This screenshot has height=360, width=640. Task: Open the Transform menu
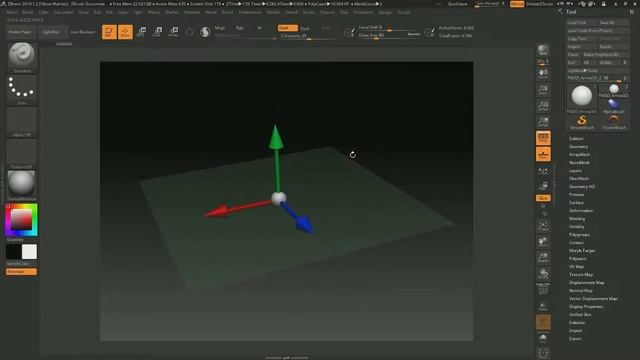click(363, 12)
